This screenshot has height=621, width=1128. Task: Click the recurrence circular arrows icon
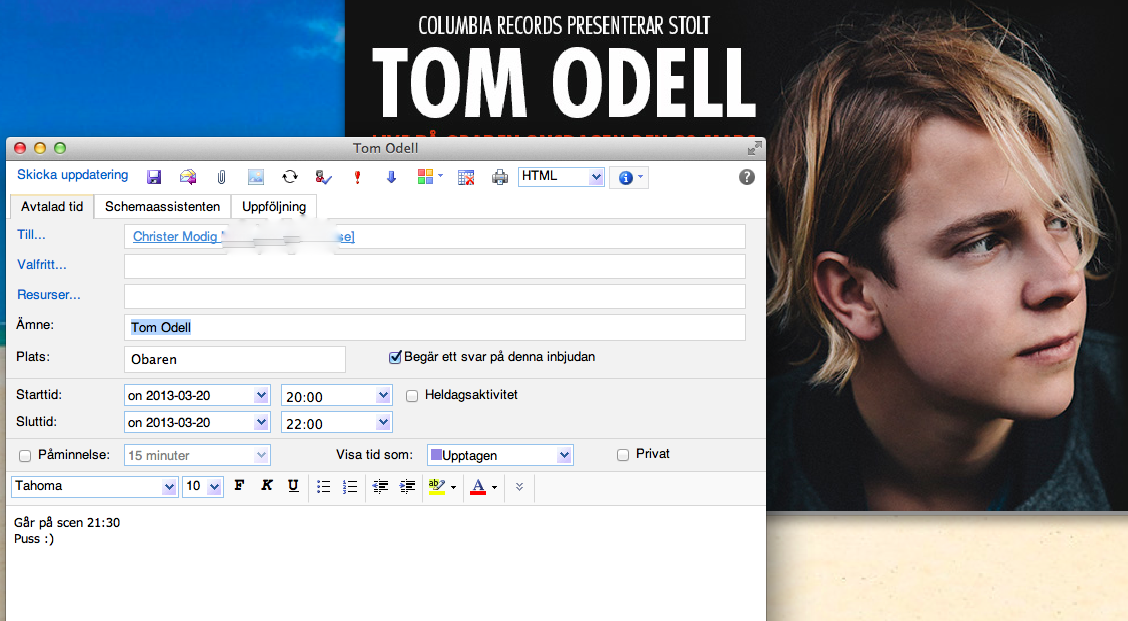289,177
